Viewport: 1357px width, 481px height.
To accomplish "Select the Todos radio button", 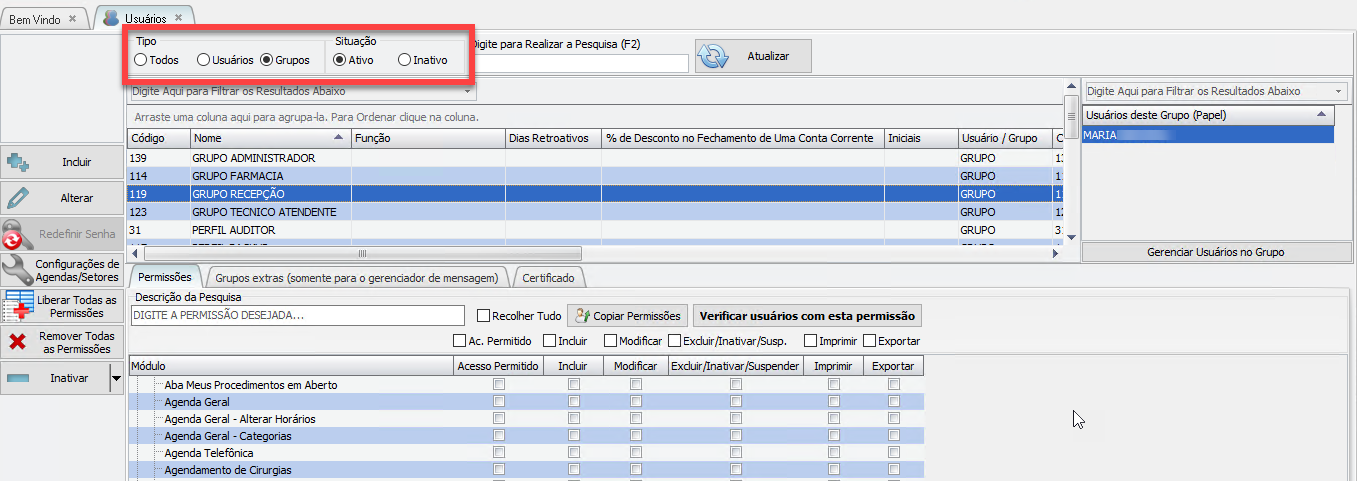I will (x=141, y=60).
